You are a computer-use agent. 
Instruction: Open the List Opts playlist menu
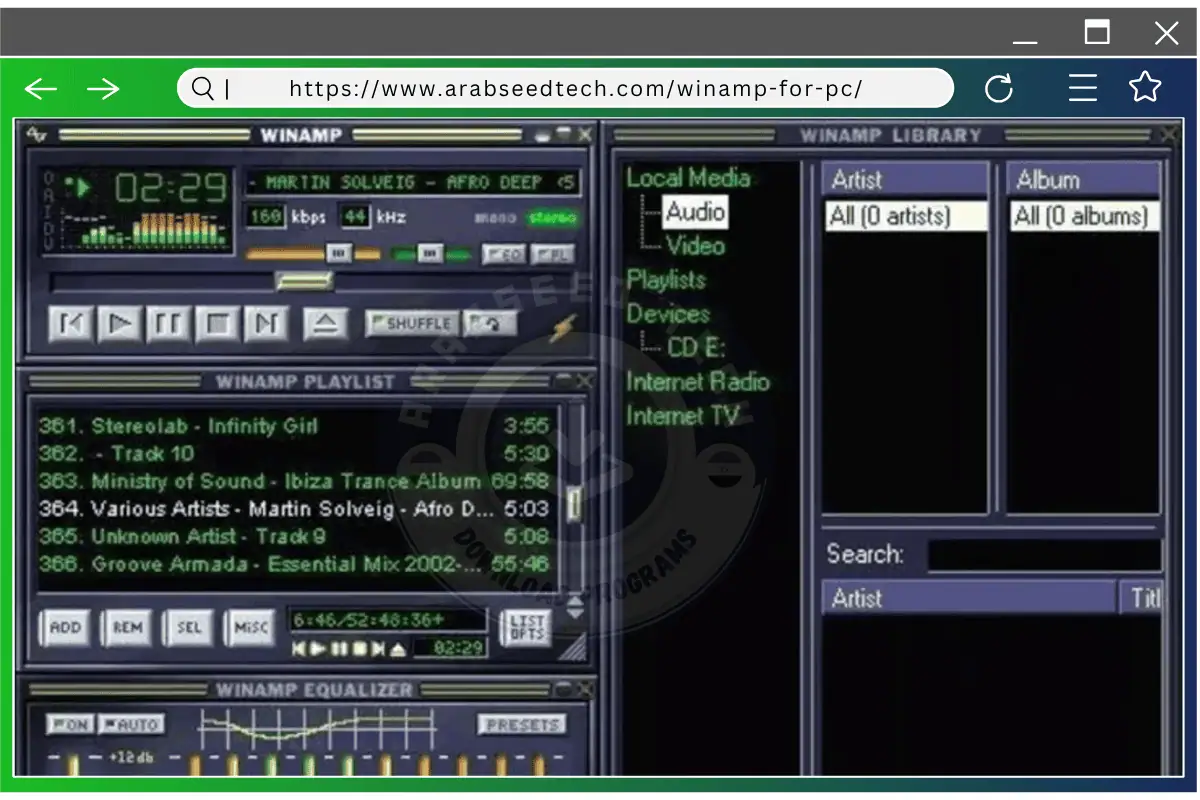525,628
